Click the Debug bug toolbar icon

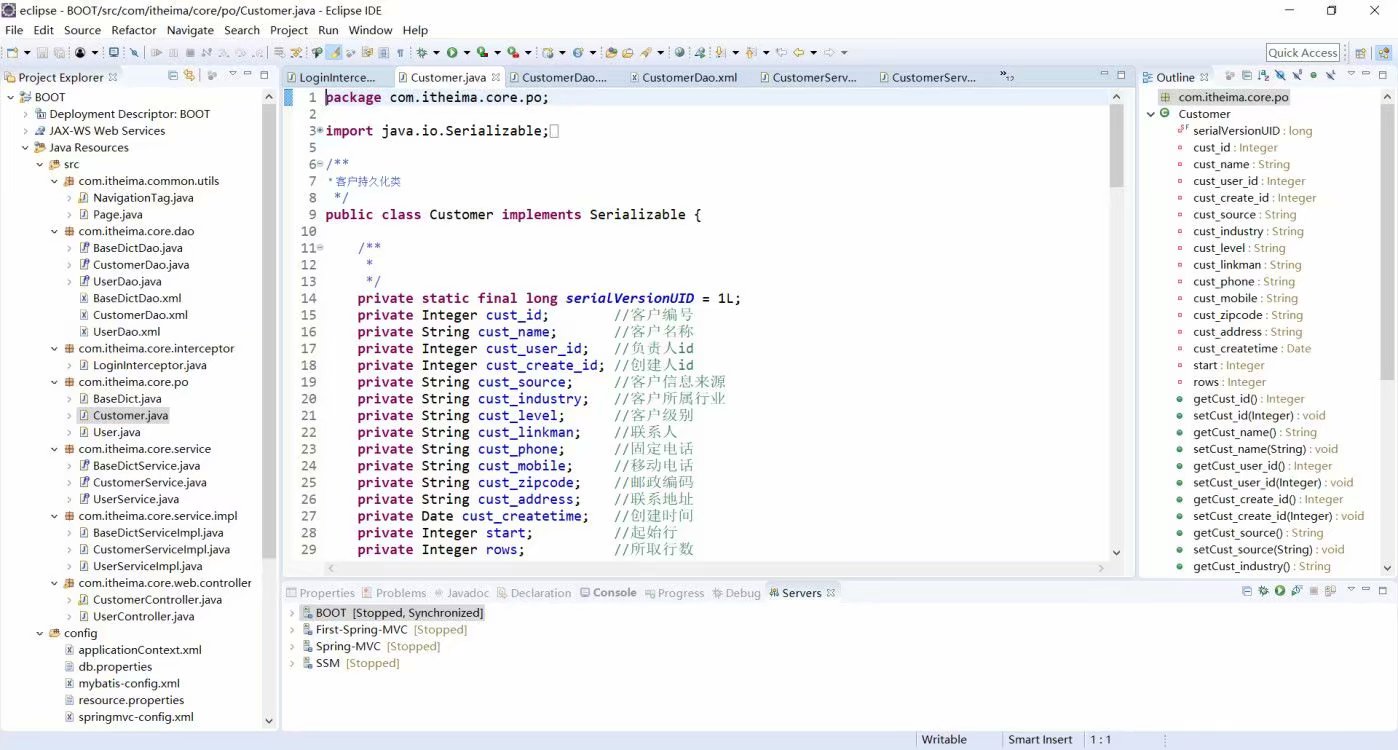421,52
